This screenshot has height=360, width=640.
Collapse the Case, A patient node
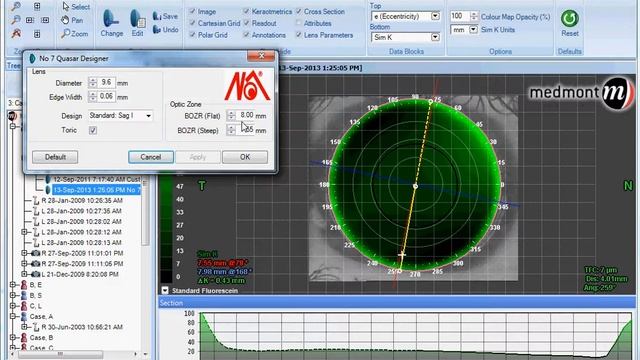tap(13, 316)
